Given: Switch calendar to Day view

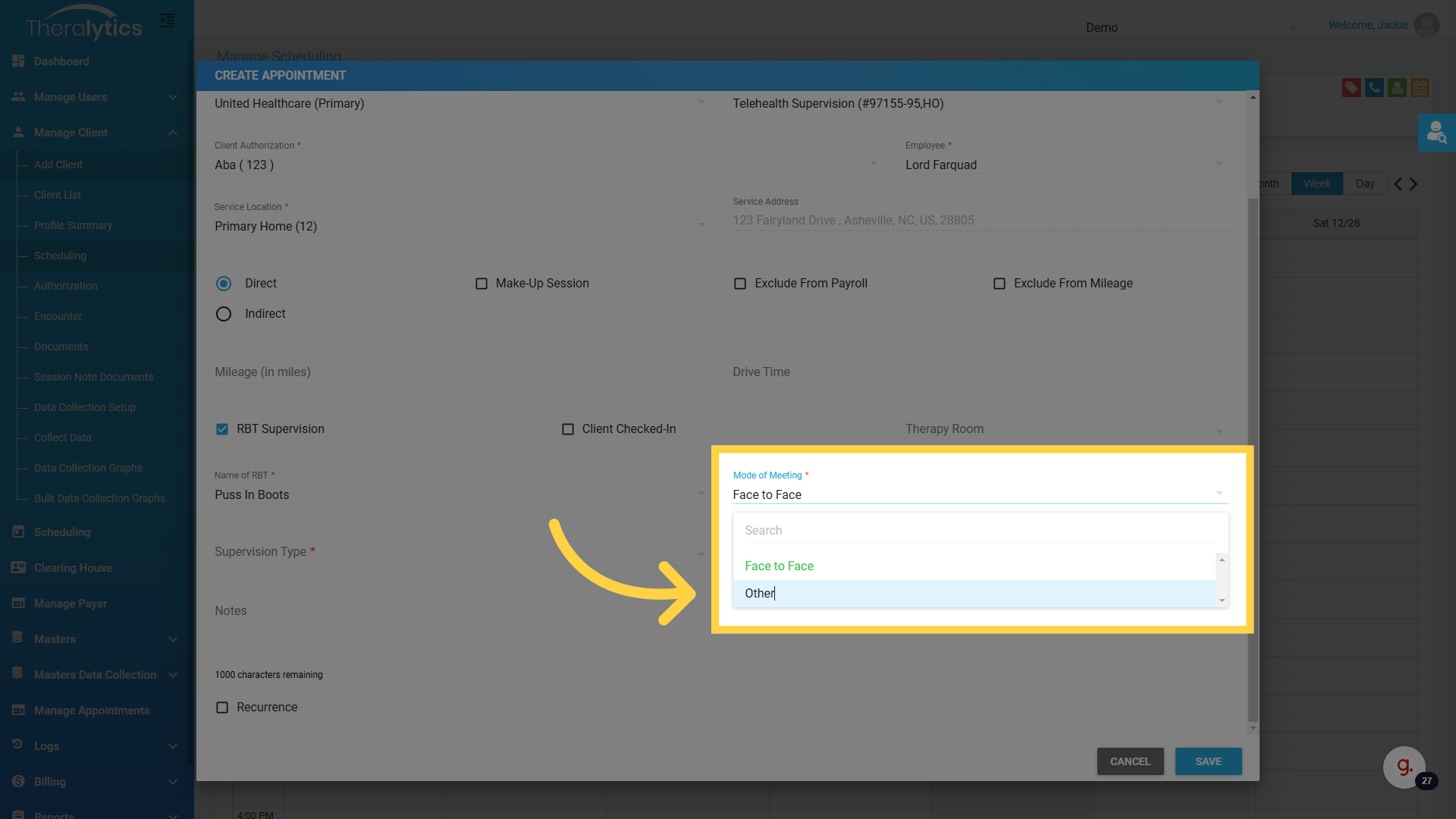Looking at the screenshot, I should tap(1364, 184).
